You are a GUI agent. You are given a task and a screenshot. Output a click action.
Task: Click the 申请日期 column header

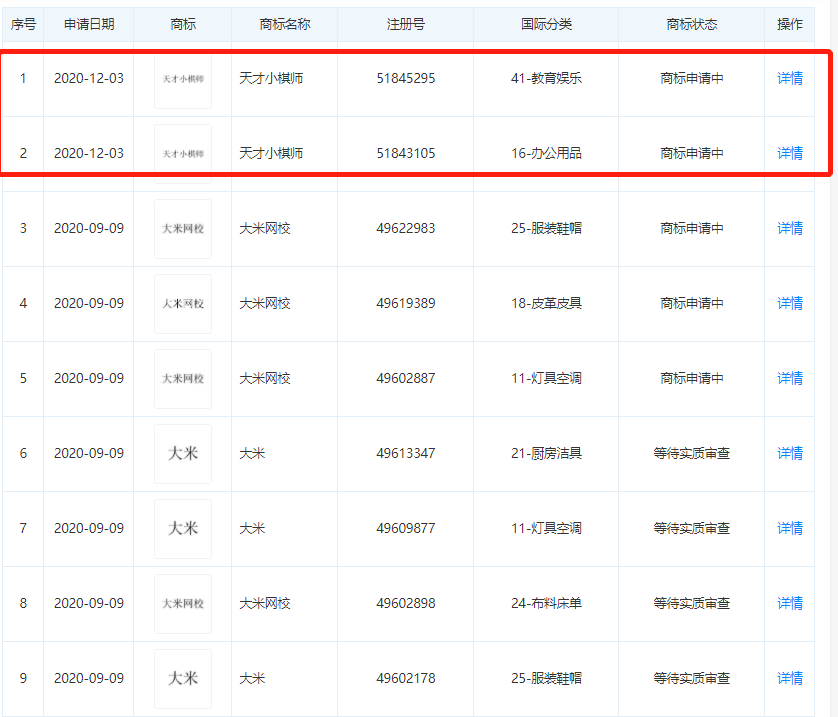tap(89, 24)
